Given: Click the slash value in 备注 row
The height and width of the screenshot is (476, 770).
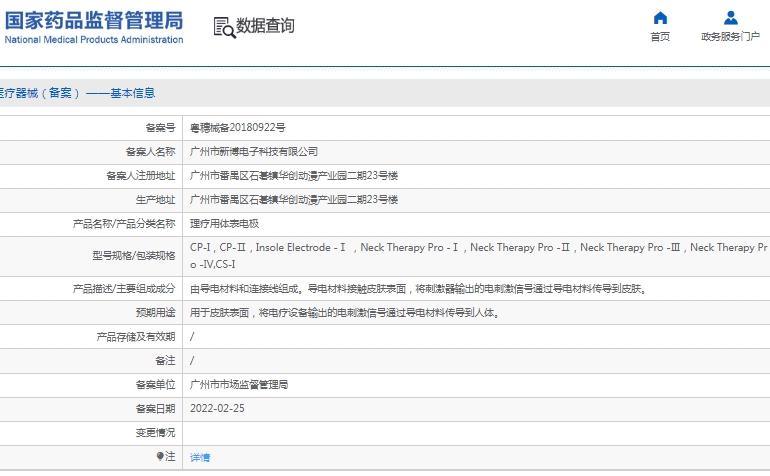Looking at the screenshot, I should coord(192,361).
